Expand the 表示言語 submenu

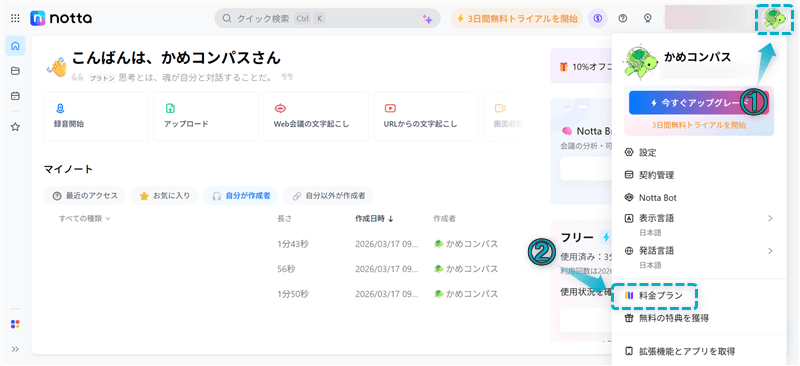(x=698, y=224)
